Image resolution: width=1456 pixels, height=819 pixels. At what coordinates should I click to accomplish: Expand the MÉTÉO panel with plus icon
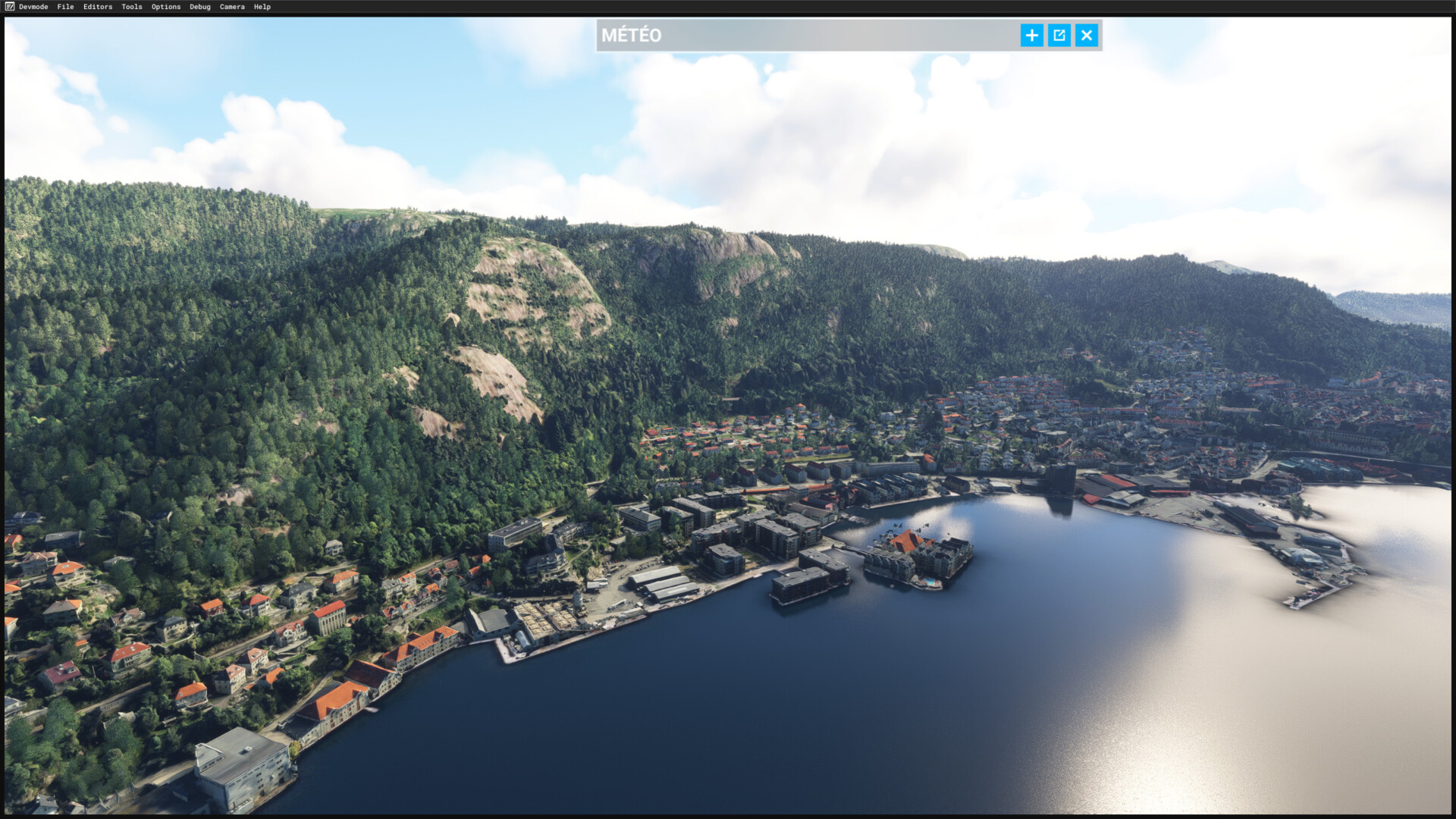1031,36
